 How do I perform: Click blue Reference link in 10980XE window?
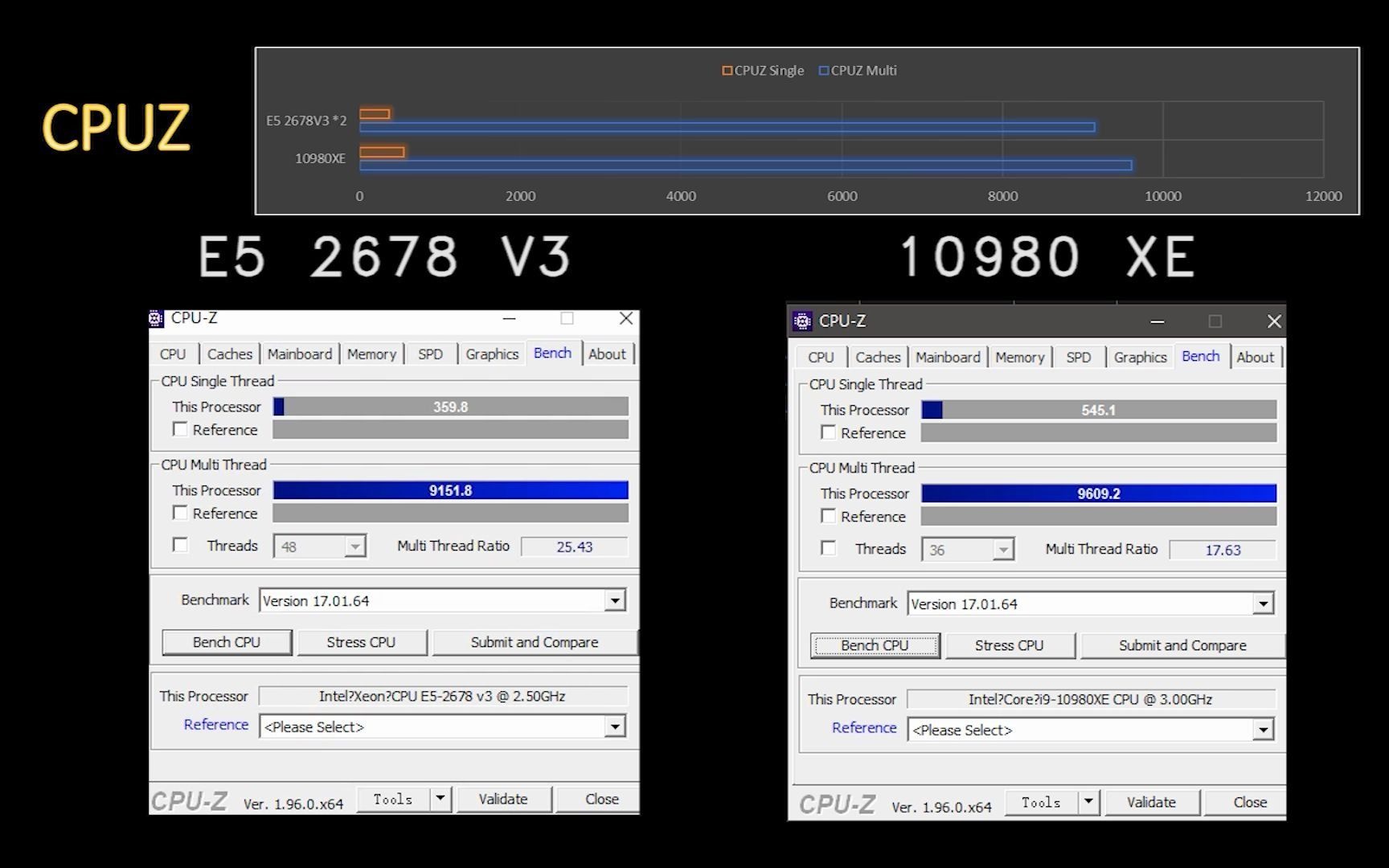coord(864,727)
